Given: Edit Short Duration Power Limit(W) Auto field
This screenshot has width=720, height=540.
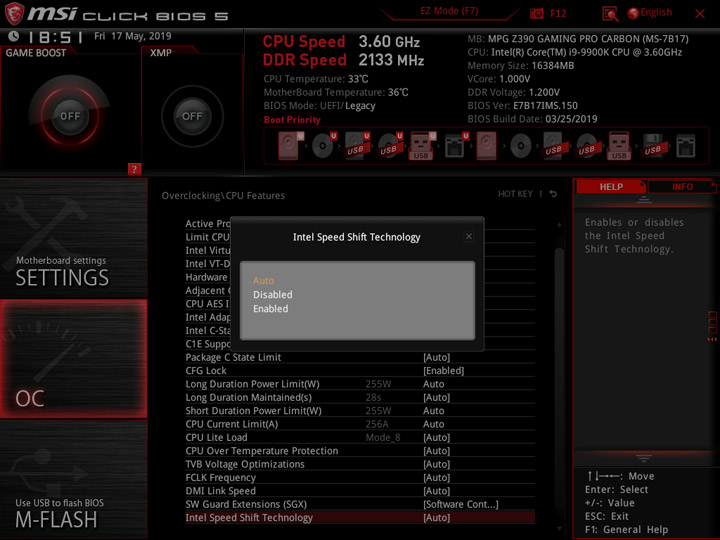Looking at the screenshot, I should pos(433,411).
